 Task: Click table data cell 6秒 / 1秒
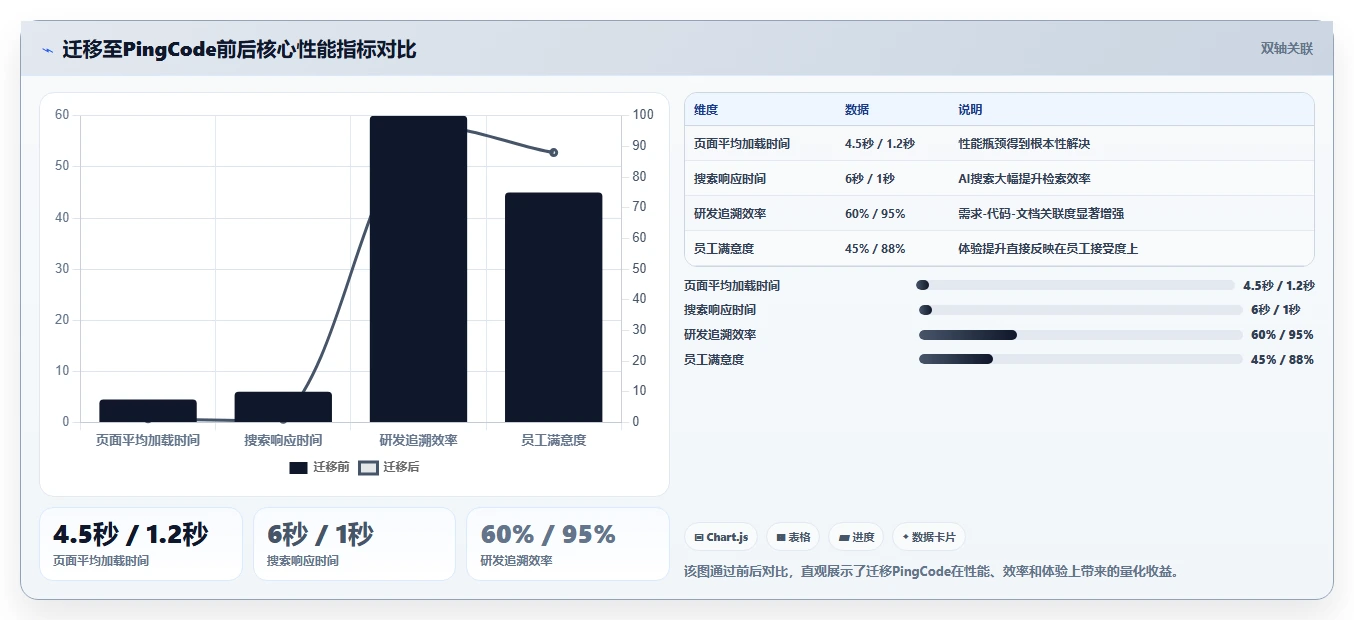tap(870, 179)
